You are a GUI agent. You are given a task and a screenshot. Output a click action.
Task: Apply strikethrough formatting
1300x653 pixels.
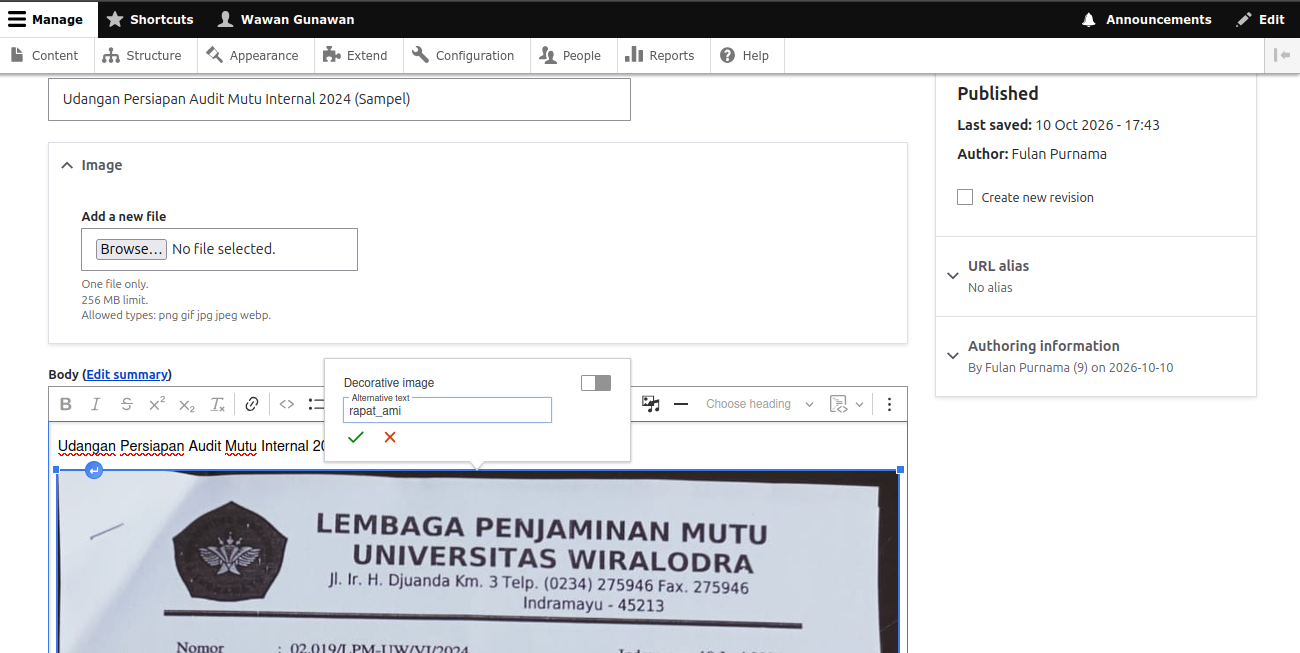(126, 404)
